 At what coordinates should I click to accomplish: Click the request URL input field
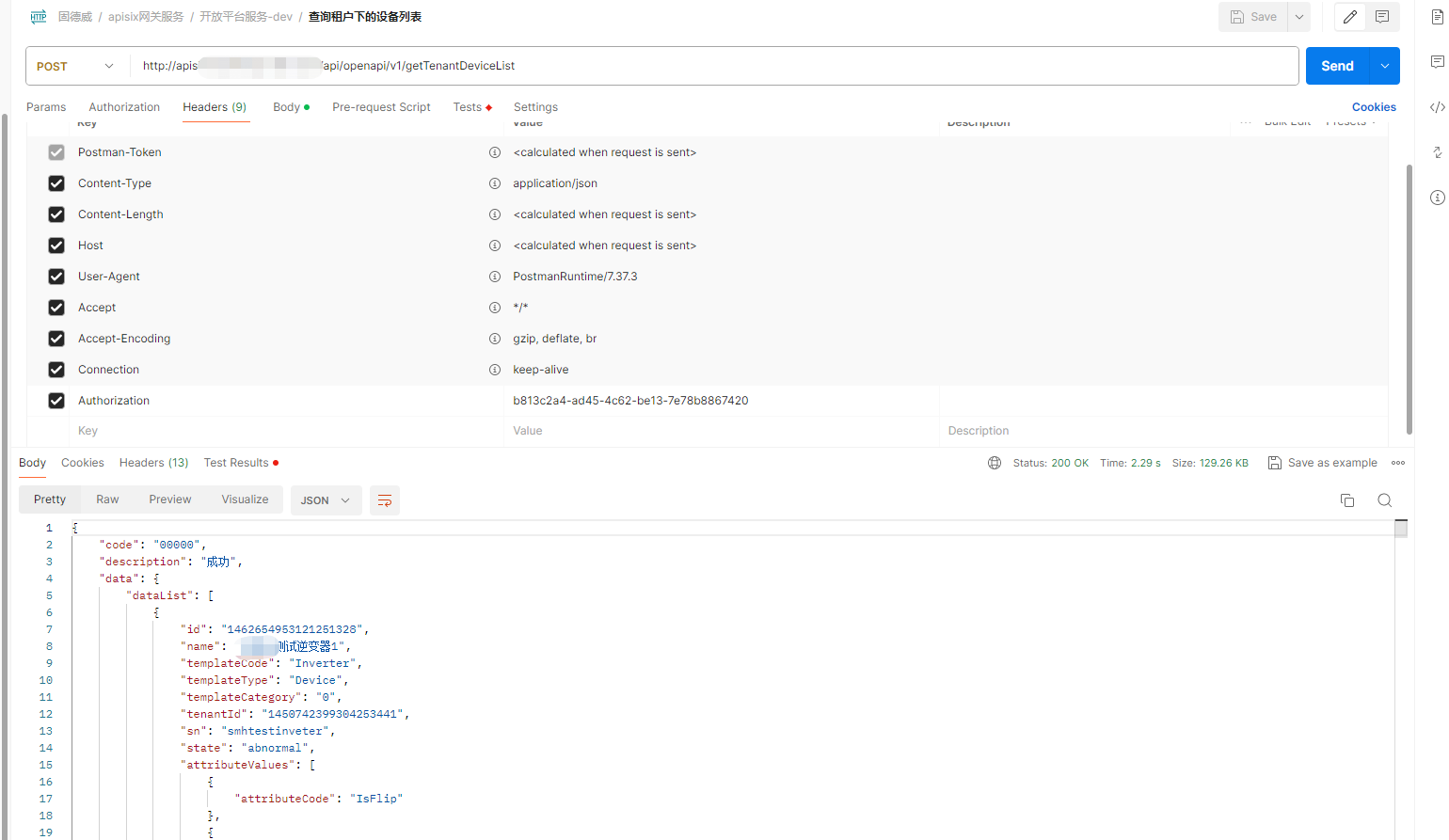[715, 66]
